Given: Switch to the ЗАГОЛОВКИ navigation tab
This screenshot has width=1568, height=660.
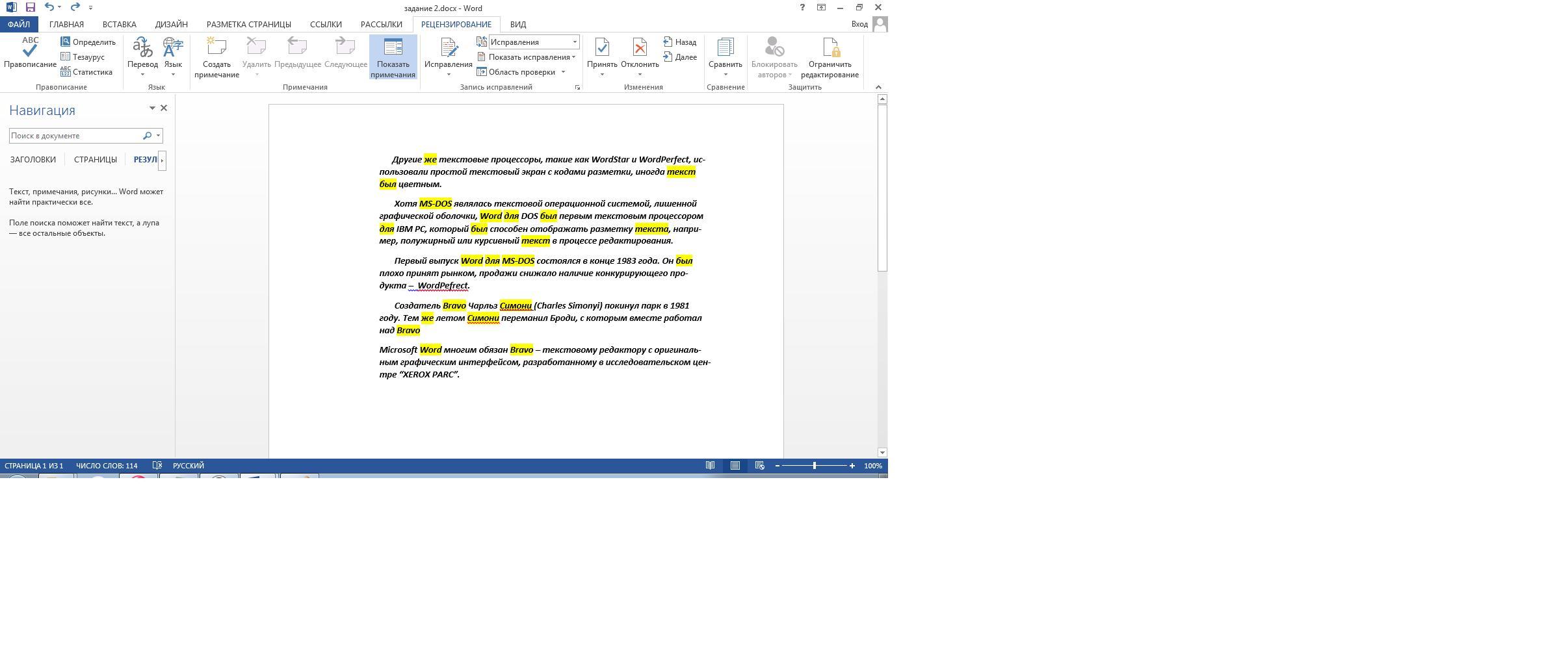Looking at the screenshot, I should (x=33, y=160).
